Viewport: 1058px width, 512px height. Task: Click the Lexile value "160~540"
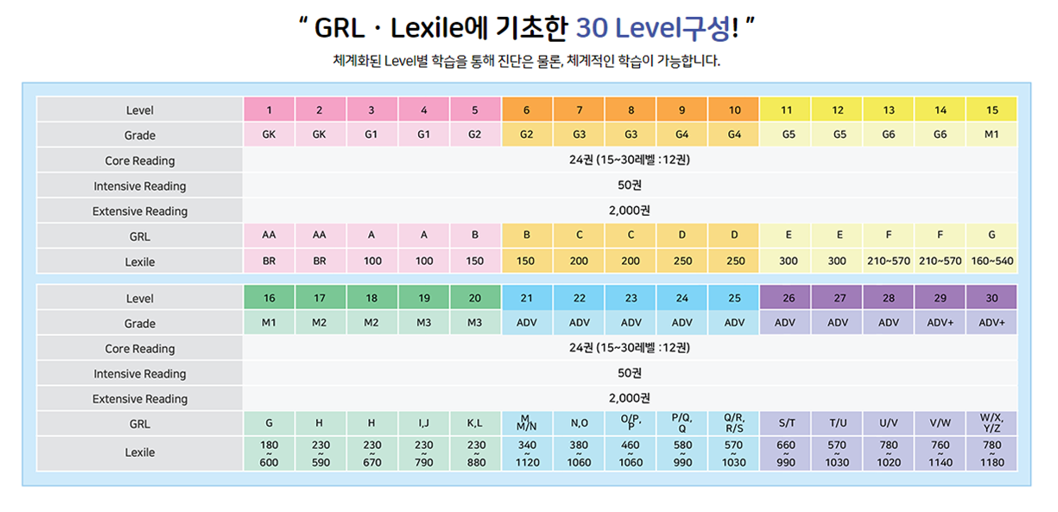[x=992, y=260]
